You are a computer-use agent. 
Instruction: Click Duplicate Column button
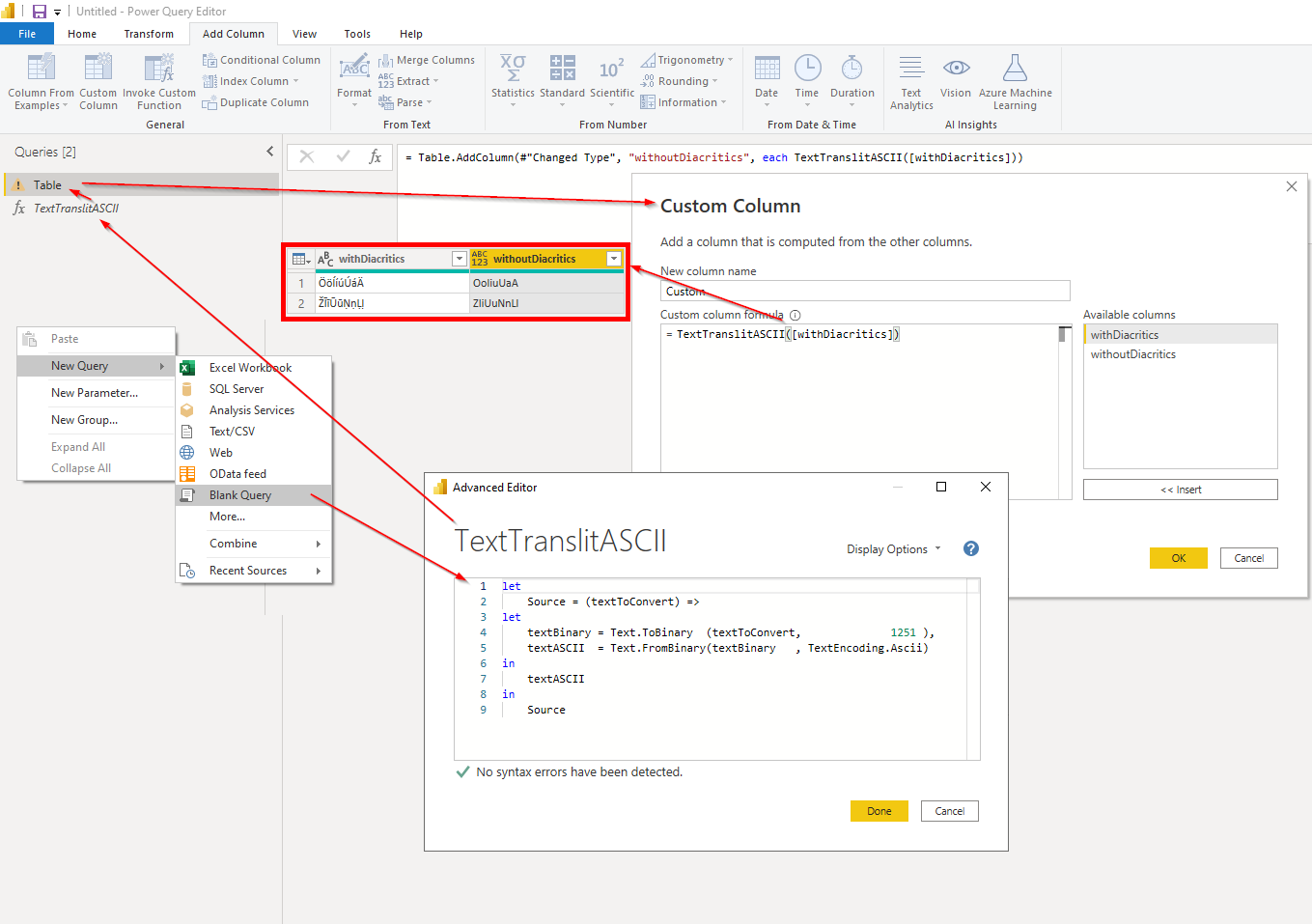click(x=256, y=102)
